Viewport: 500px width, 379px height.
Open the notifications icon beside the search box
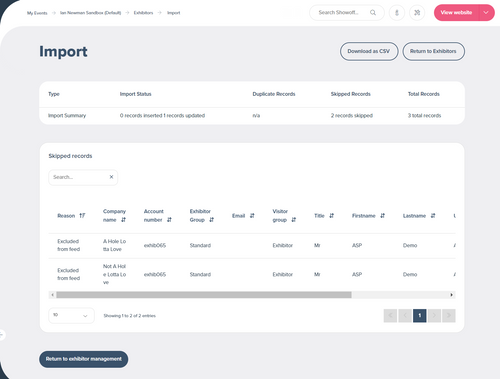[x=397, y=13]
